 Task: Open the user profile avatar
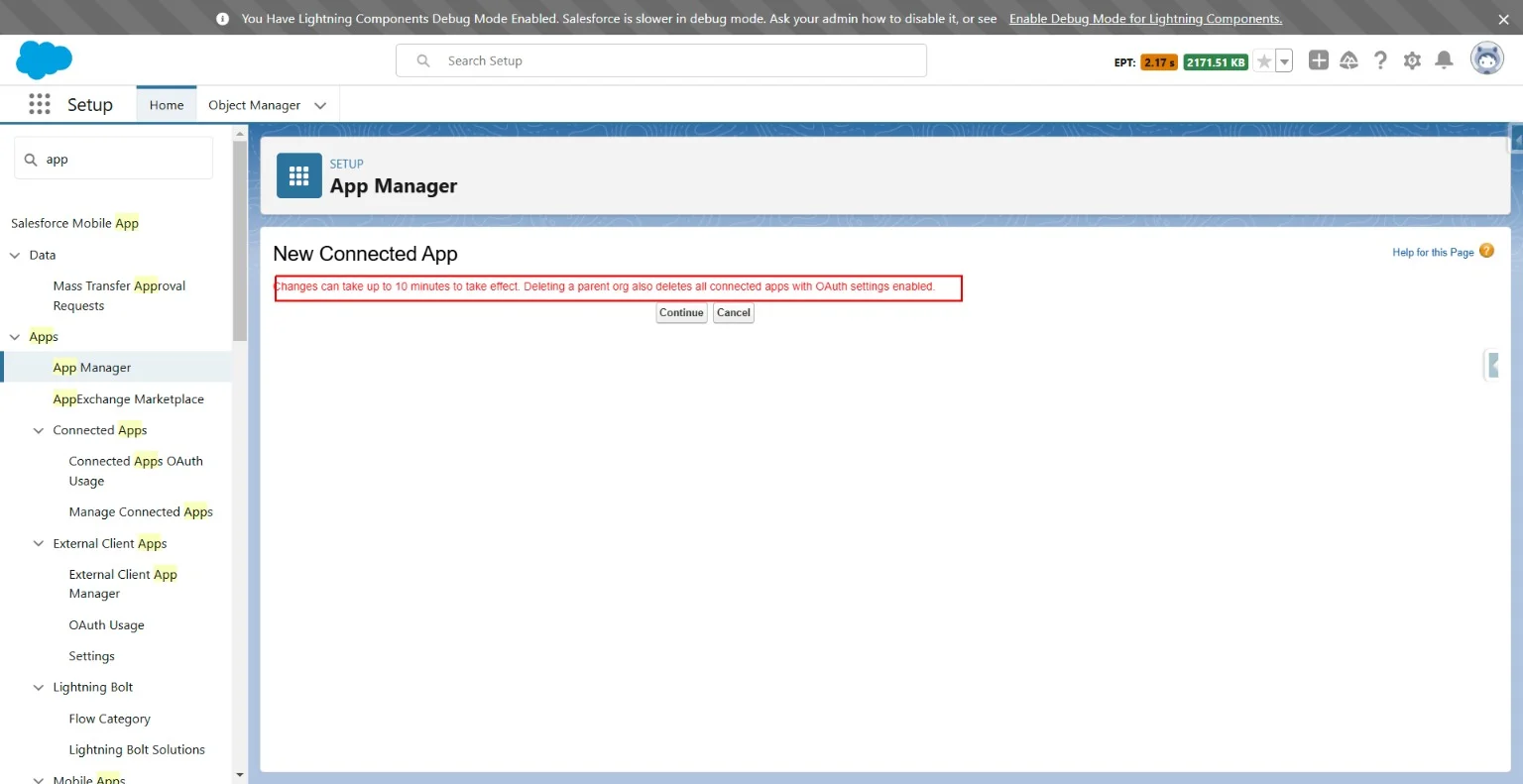(x=1486, y=59)
